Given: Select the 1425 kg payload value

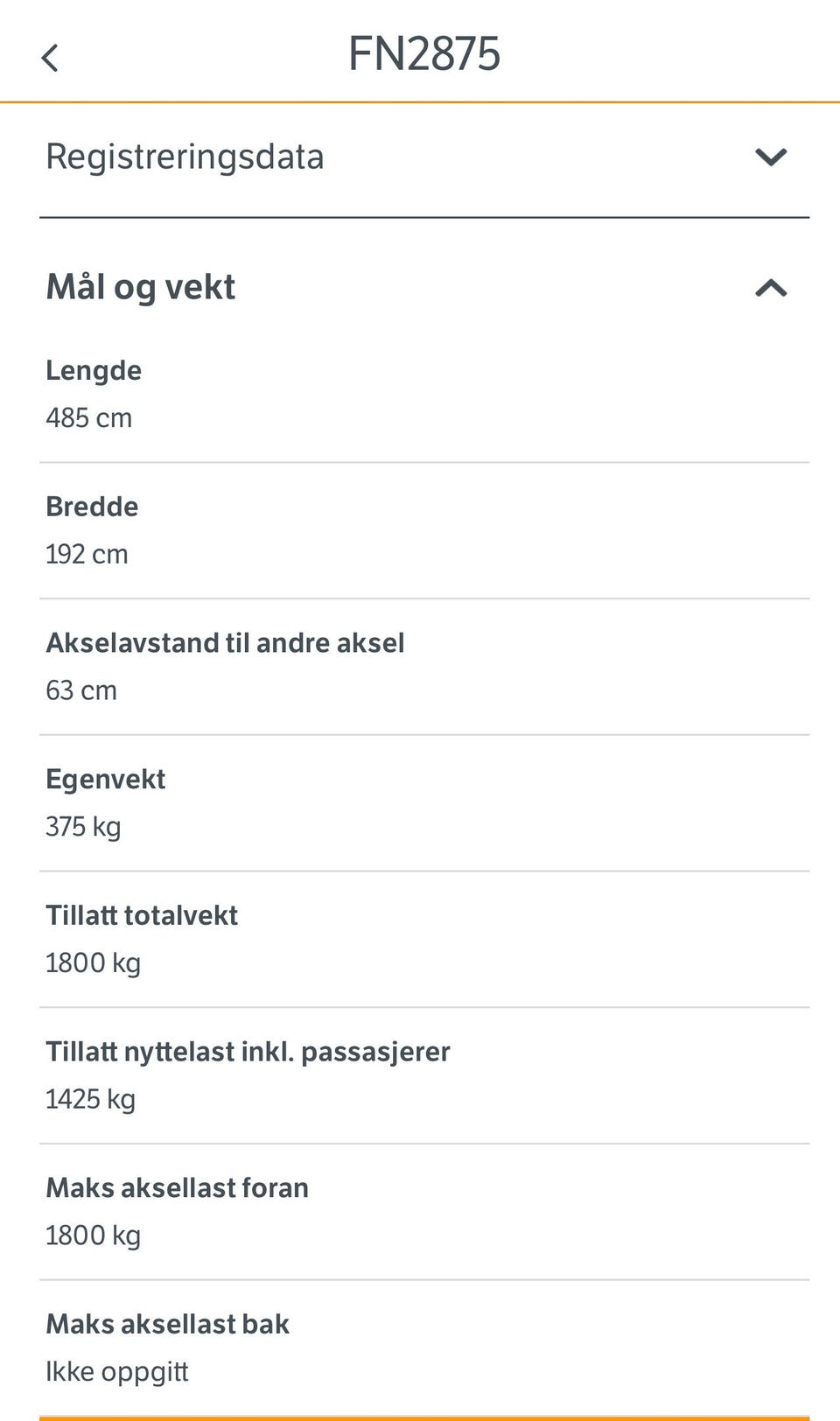Looking at the screenshot, I should pos(90,1100).
